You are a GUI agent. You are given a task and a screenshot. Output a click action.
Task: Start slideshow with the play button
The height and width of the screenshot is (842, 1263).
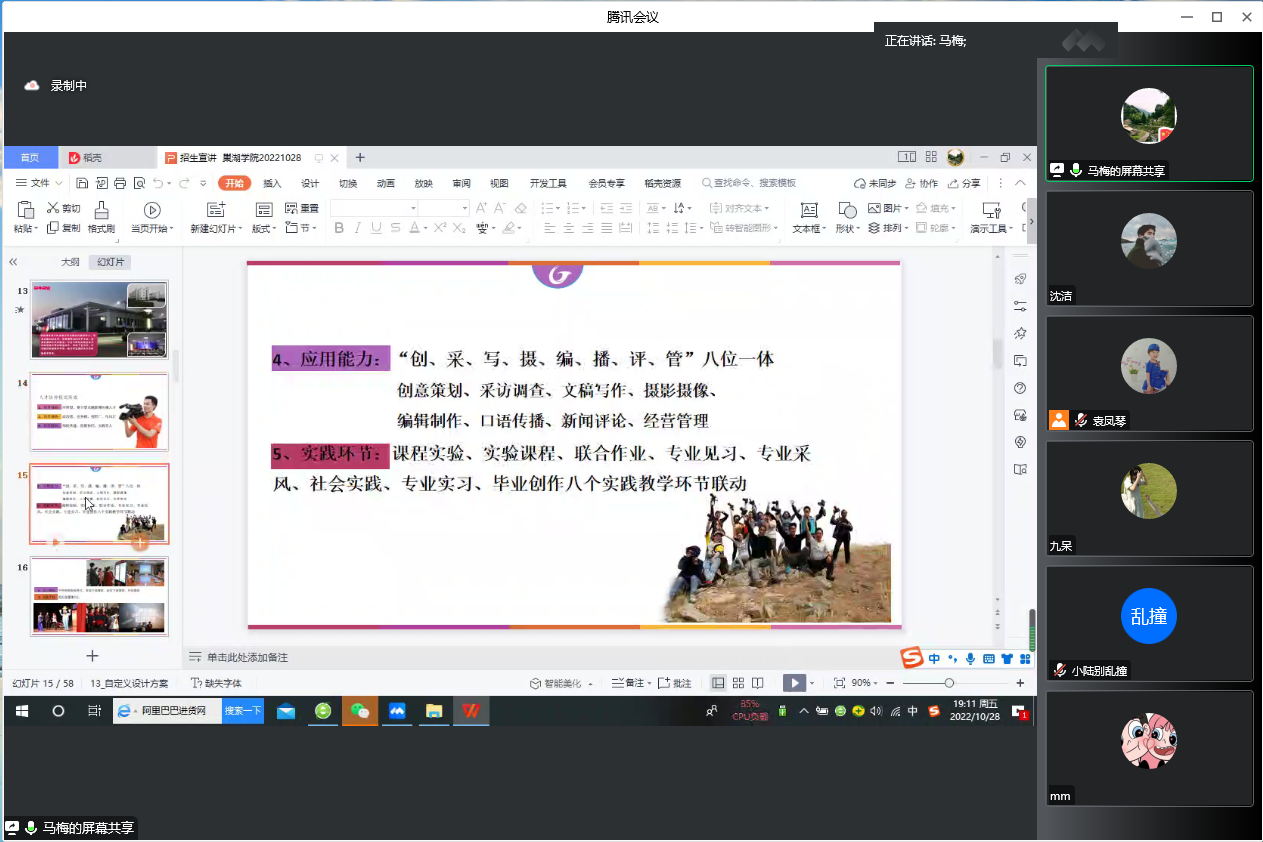pyautogui.click(x=794, y=683)
